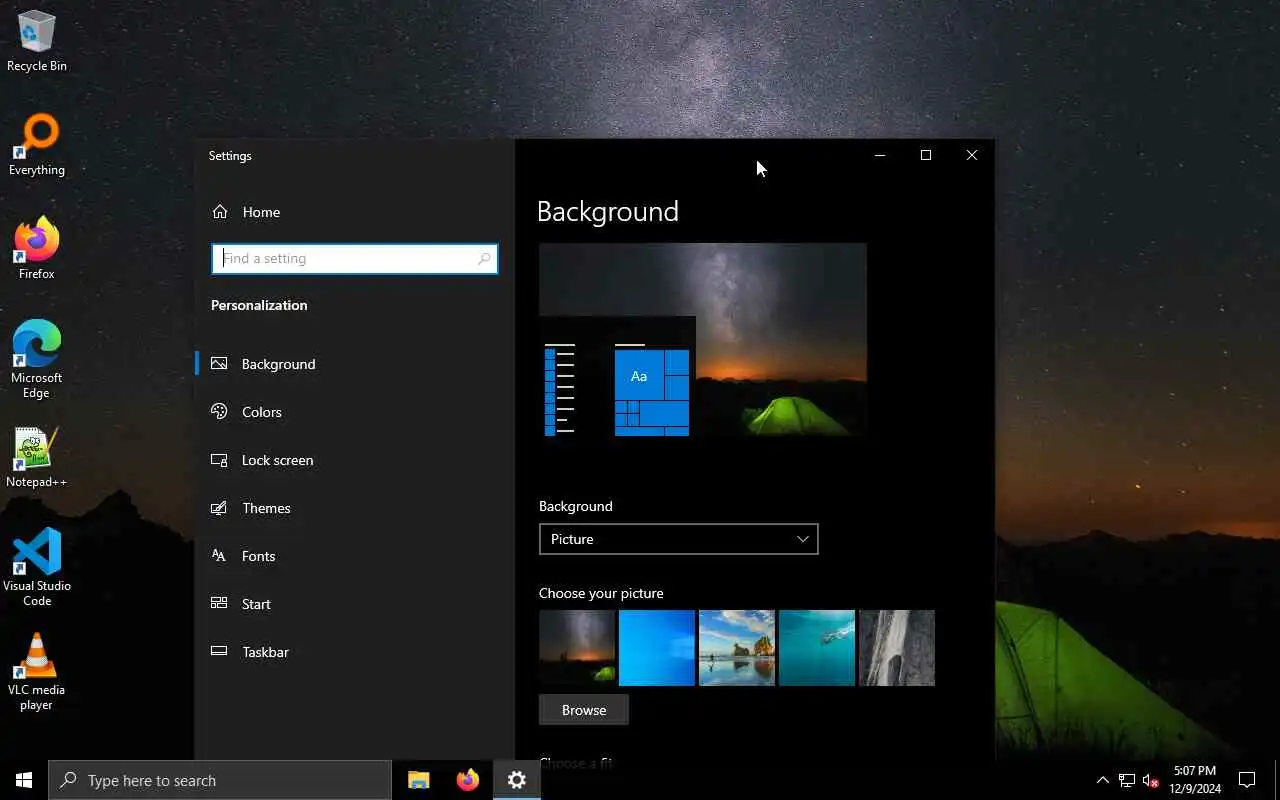Click the Personalization heading text
The height and width of the screenshot is (800, 1280).
259,305
